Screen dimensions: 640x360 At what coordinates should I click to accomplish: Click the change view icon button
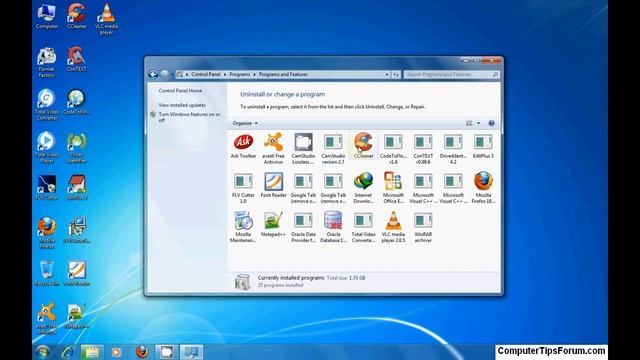[469, 123]
